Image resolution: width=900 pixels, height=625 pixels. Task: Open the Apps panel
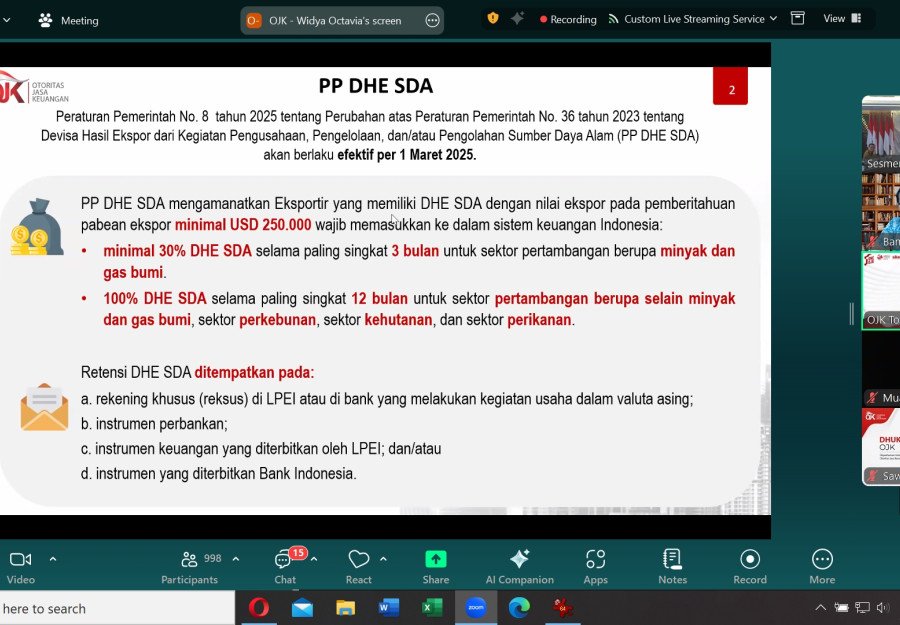[596, 566]
